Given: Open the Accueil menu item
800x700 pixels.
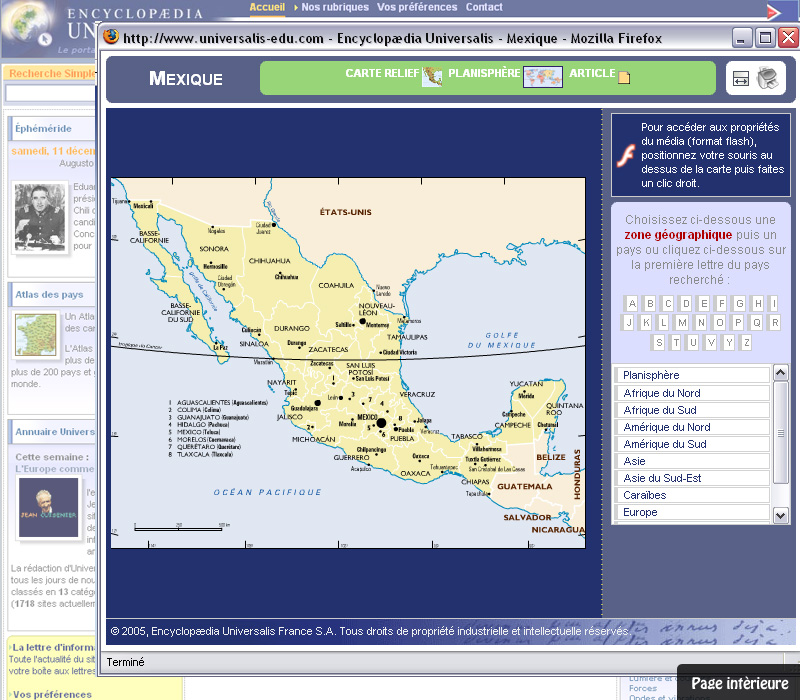Looking at the screenshot, I should point(267,7).
